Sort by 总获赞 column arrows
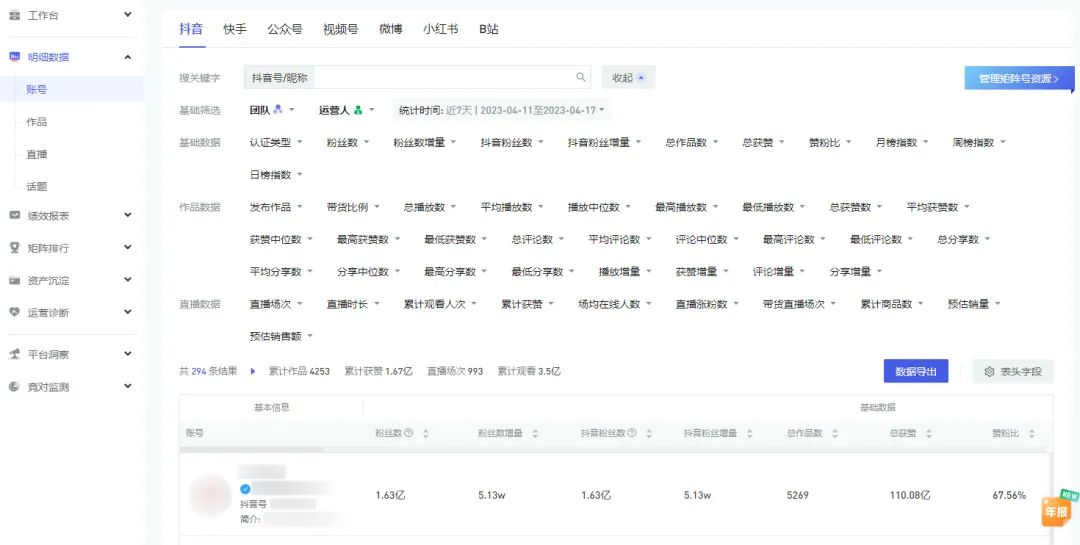The height and width of the screenshot is (545, 1080). pyautogui.click(x=928, y=434)
